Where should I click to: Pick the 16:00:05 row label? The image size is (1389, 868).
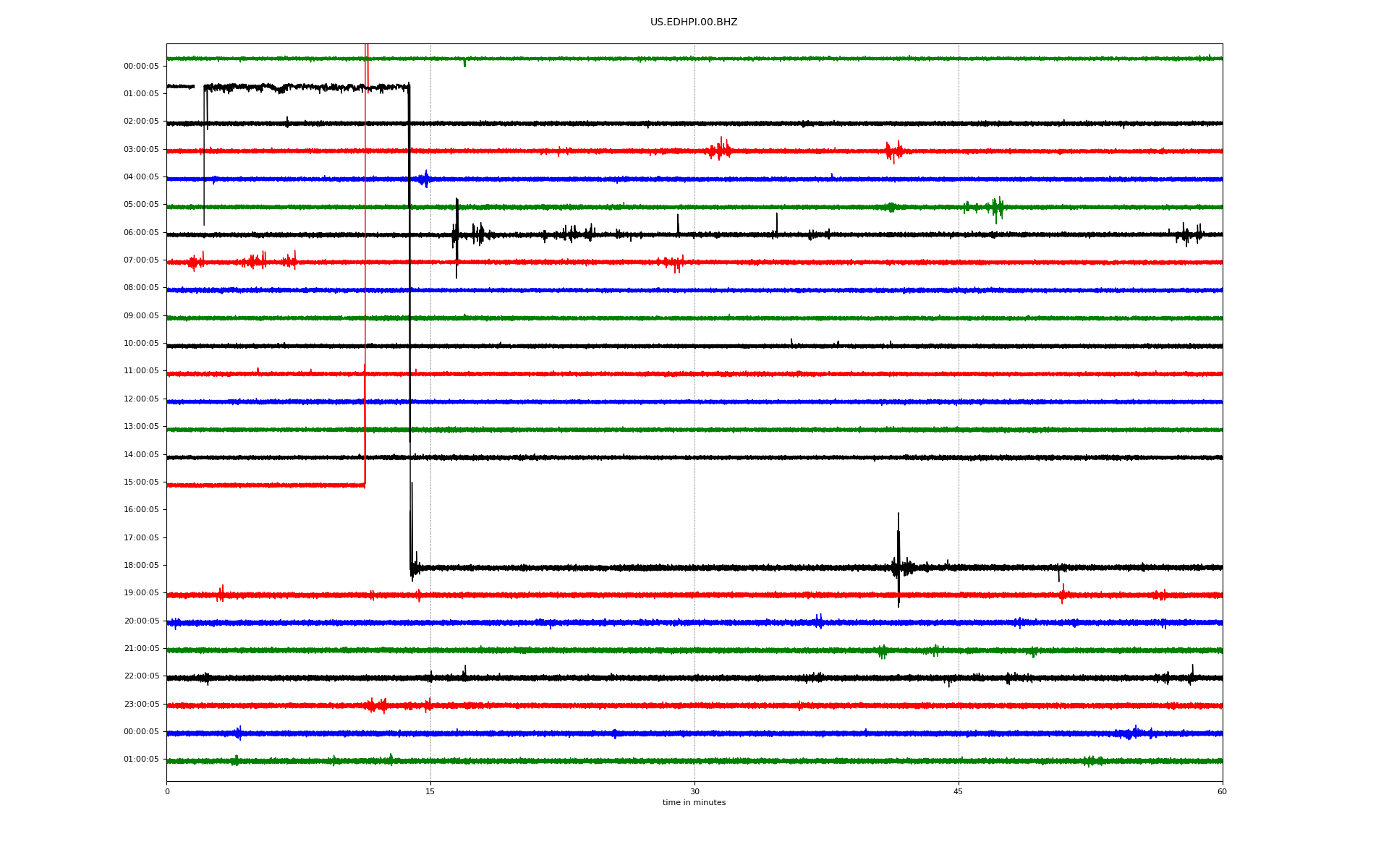pos(141,509)
